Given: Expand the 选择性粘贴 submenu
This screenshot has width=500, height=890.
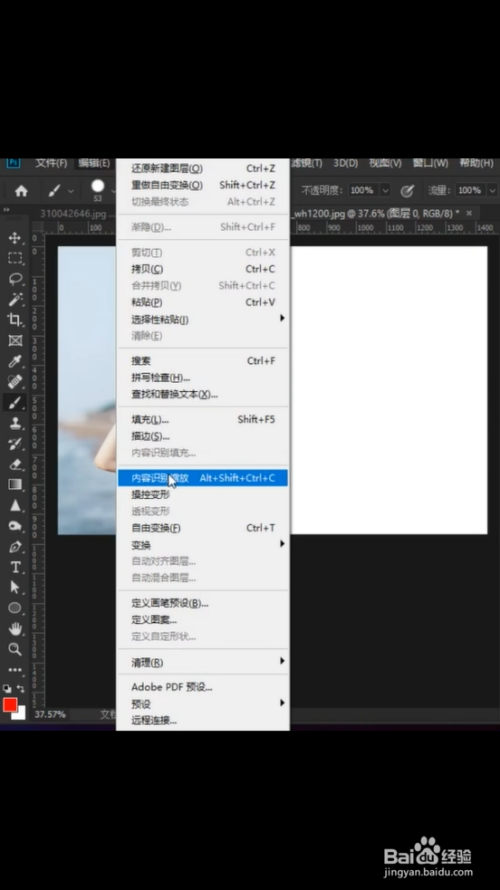Looking at the screenshot, I should pos(282,318).
